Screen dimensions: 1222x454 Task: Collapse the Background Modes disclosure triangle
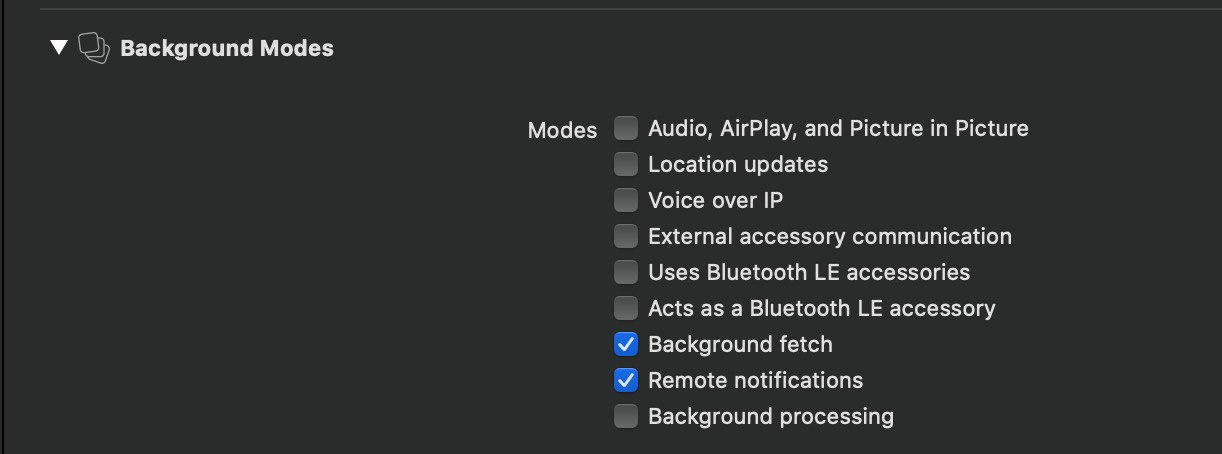[x=58, y=47]
